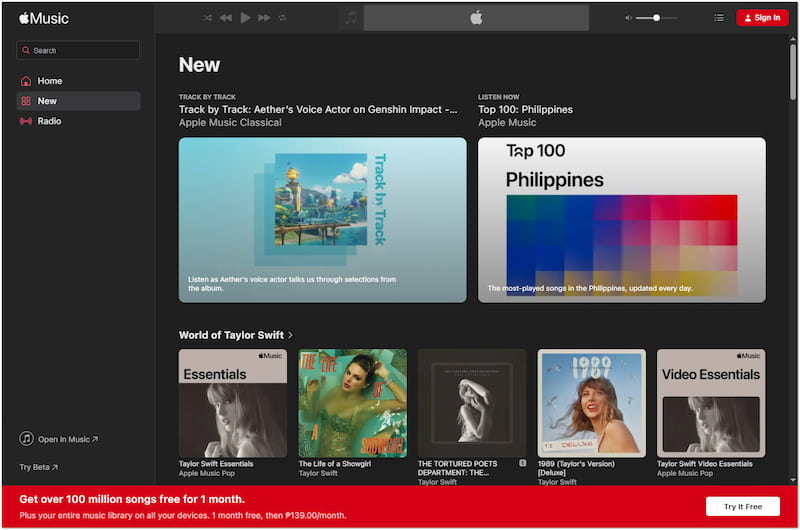
Task: Click Taylor Swift Essentials title text
Action: click(x=216, y=464)
